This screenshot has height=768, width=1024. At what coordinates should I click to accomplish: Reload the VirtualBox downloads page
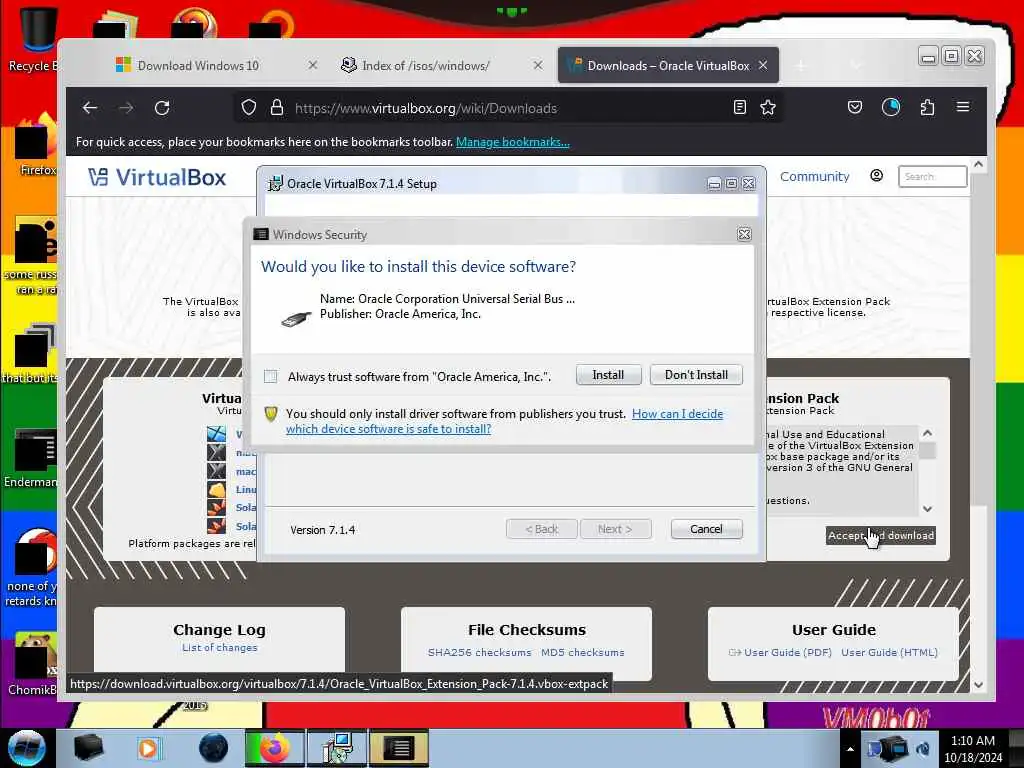pos(162,108)
